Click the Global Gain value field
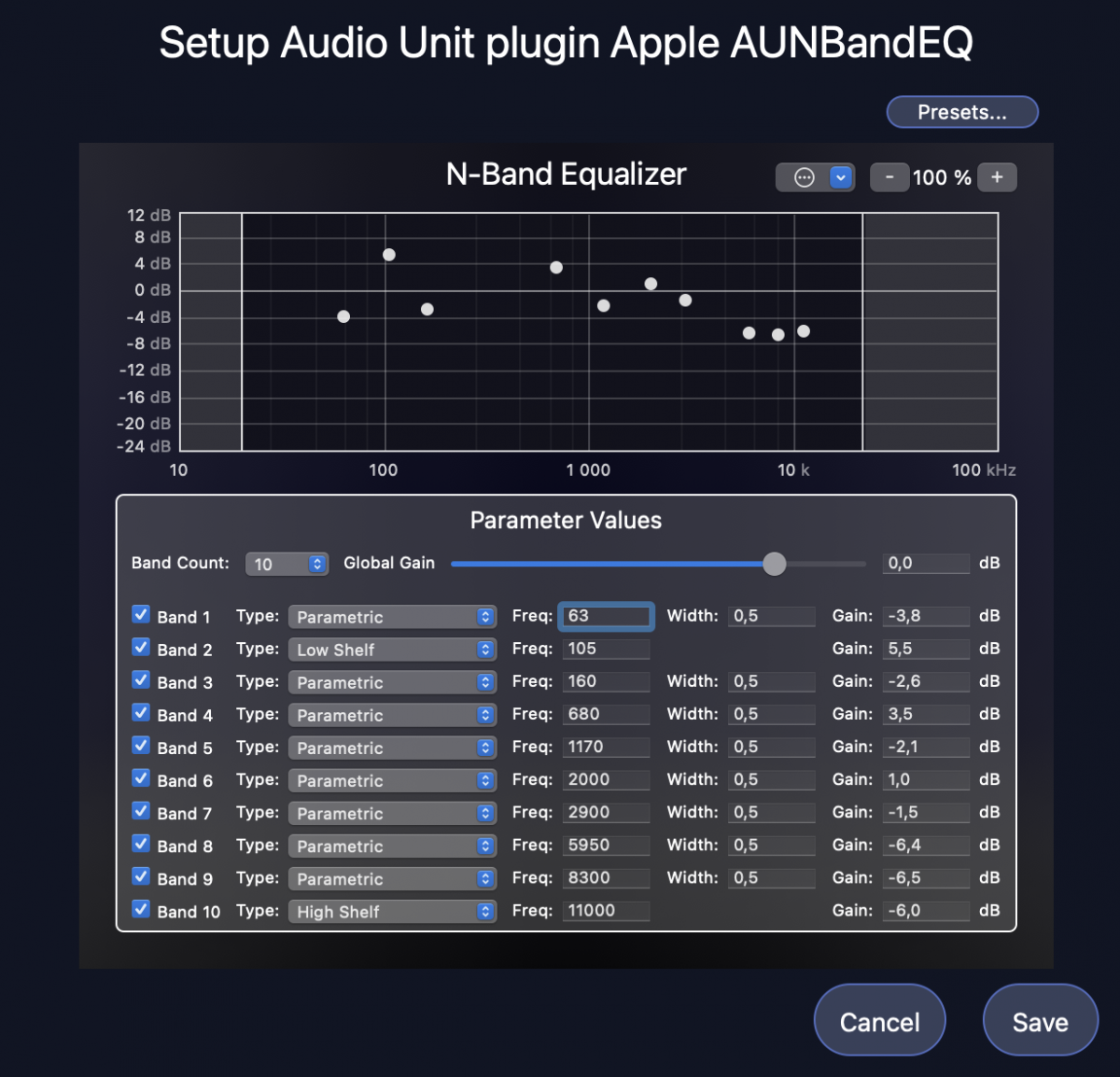 pyautogui.click(x=926, y=563)
